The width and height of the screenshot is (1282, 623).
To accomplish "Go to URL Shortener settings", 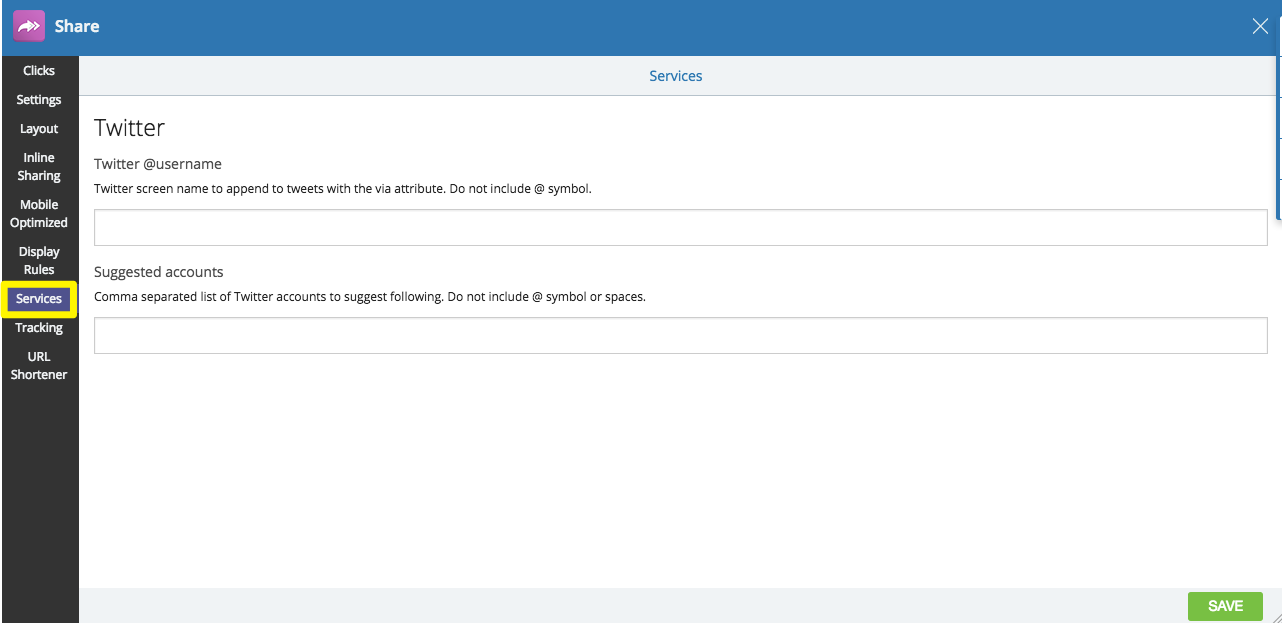I will click(x=39, y=366).
